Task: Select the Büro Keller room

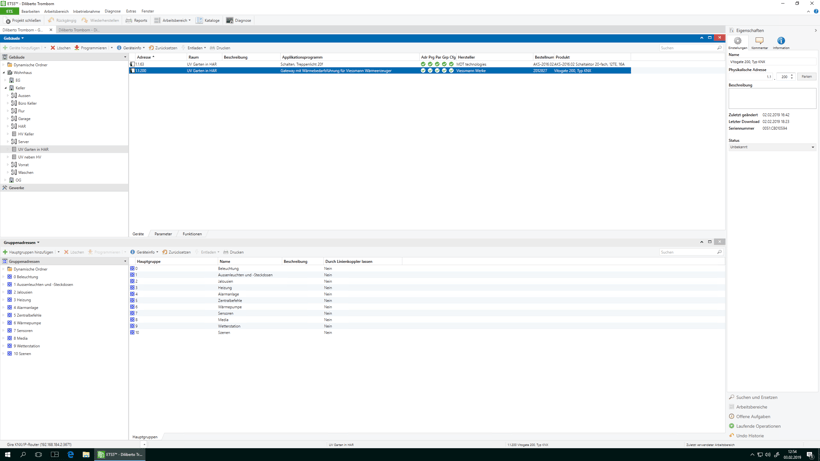Action: (x=27, y=103)
